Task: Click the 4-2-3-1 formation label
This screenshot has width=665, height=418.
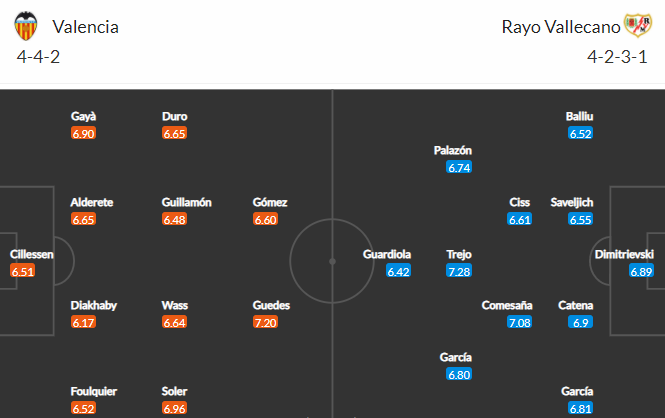Action: point(617,57)
